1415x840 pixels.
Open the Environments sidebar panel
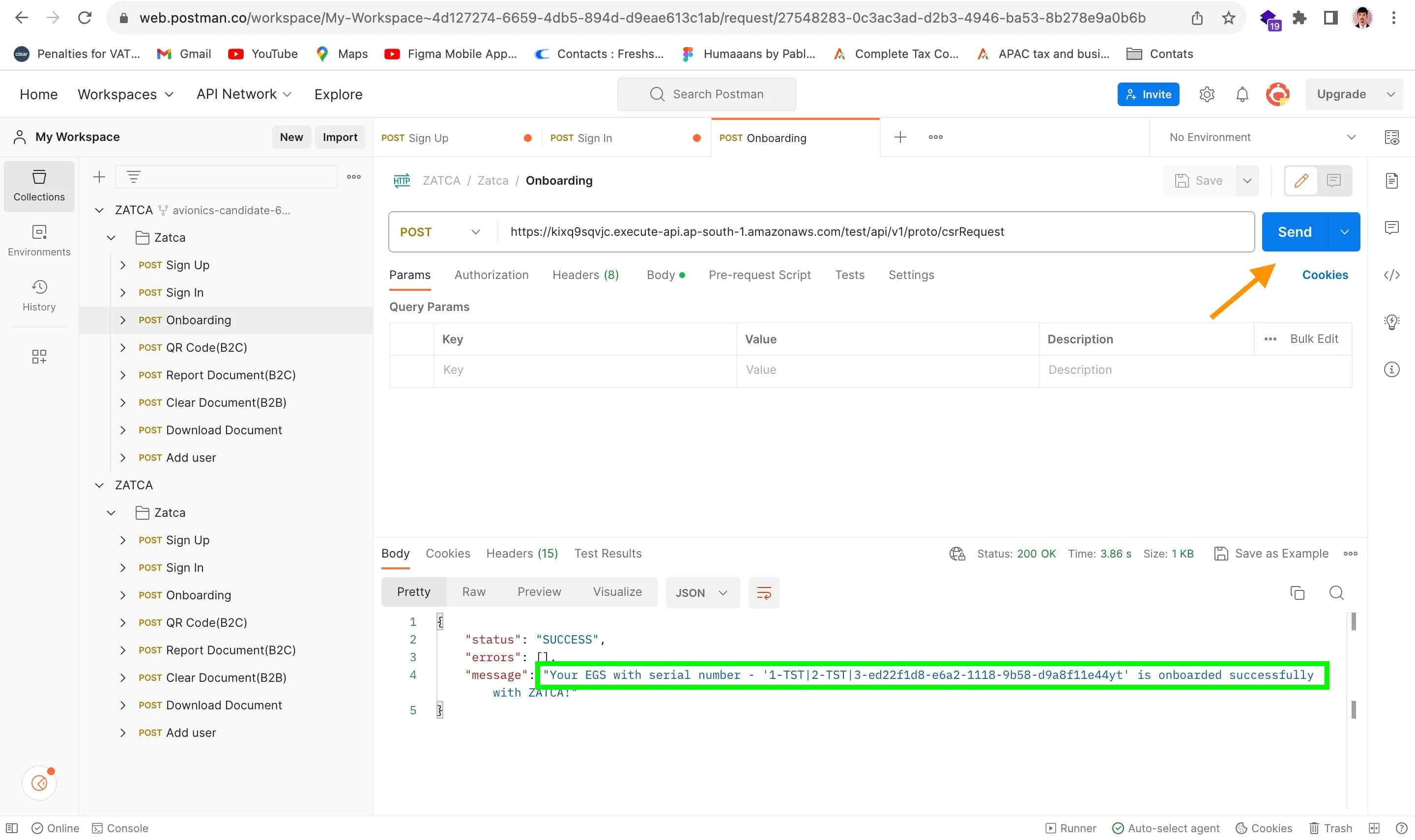(39, 241)
